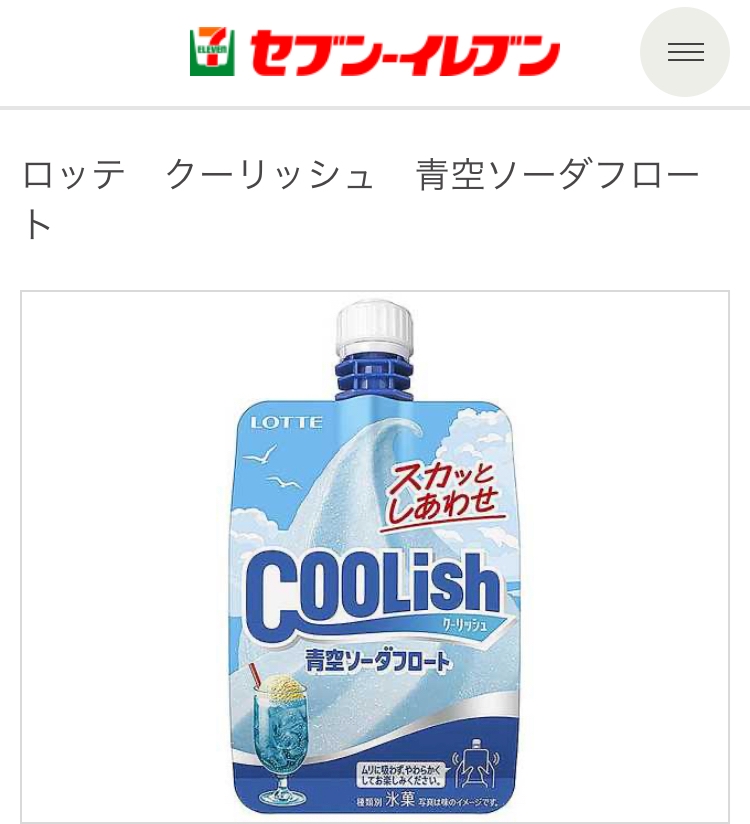Click the white screw cap of the pouch
Image resolution: width=750 pixels, height=824 pixels.
(x=374, y=327)
